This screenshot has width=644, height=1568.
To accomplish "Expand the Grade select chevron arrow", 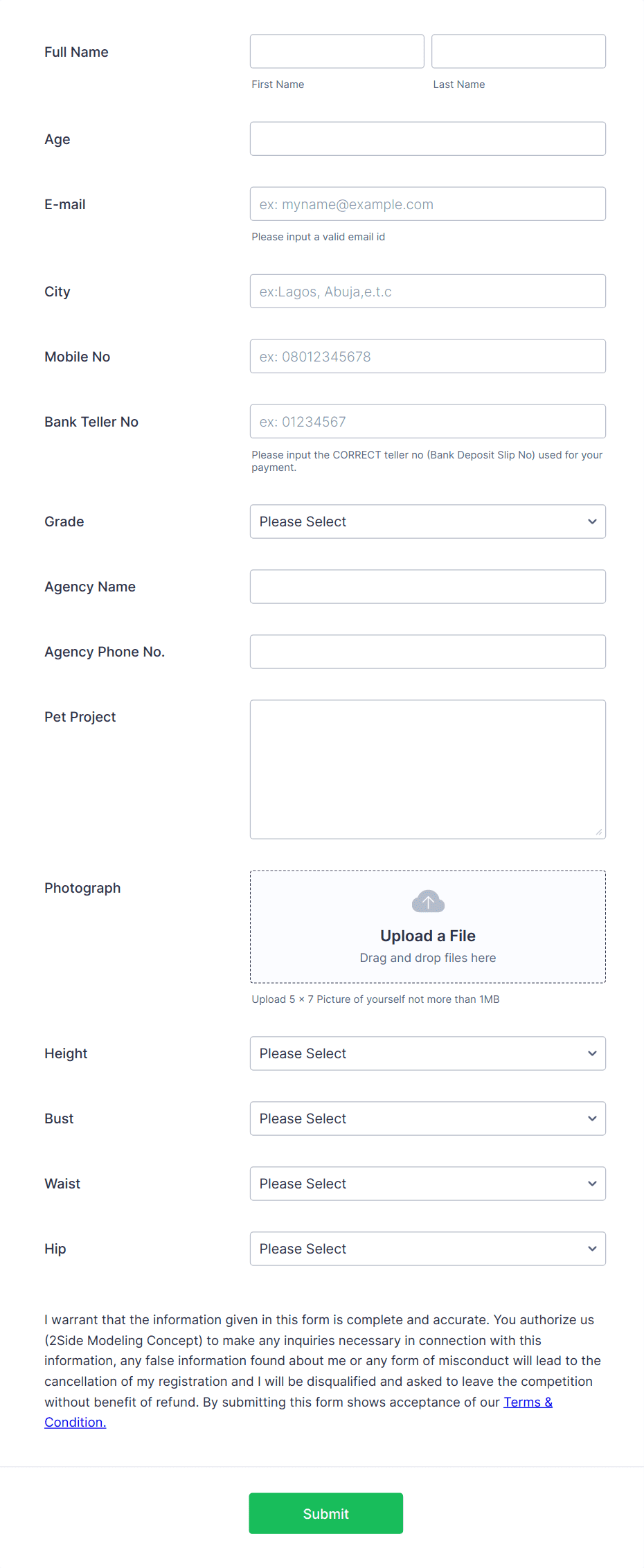I will 592,521.
